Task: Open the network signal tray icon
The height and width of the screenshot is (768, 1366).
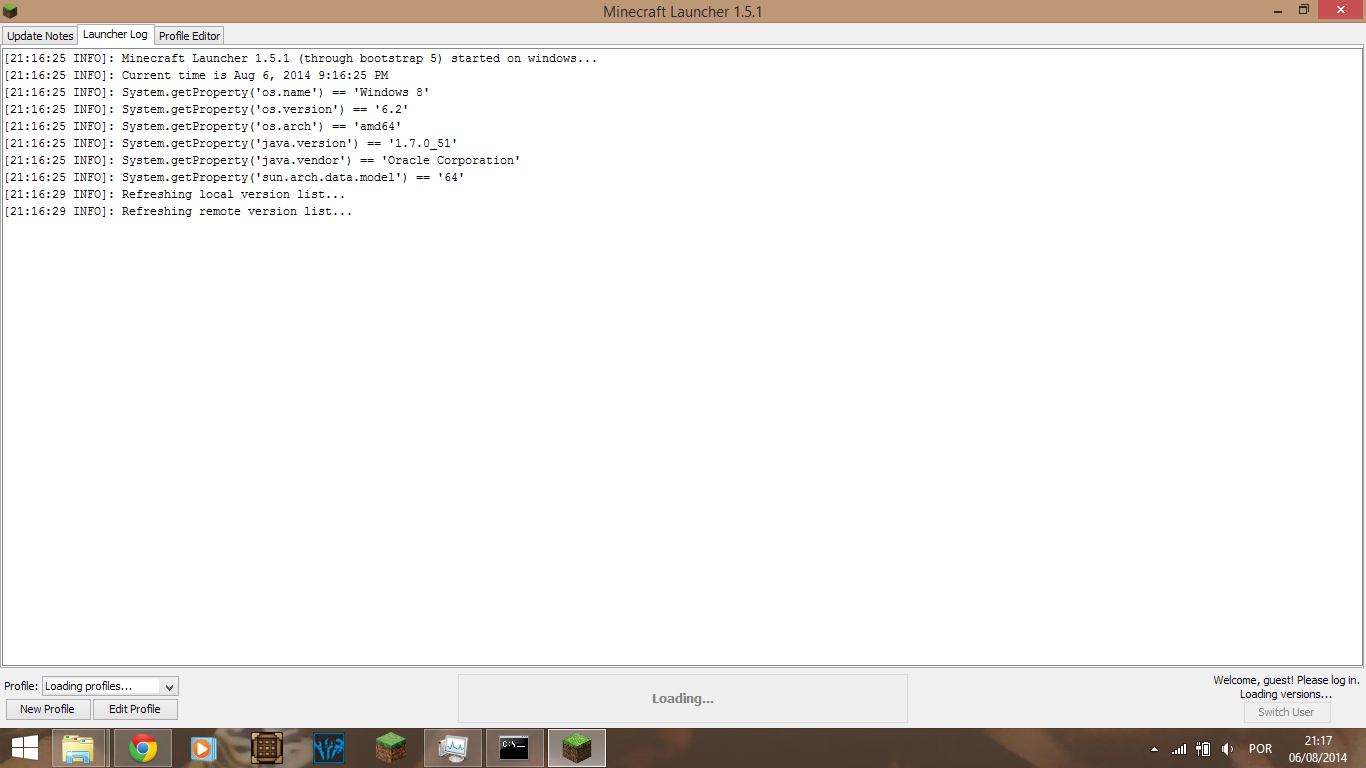Action: coord(1179,749)
